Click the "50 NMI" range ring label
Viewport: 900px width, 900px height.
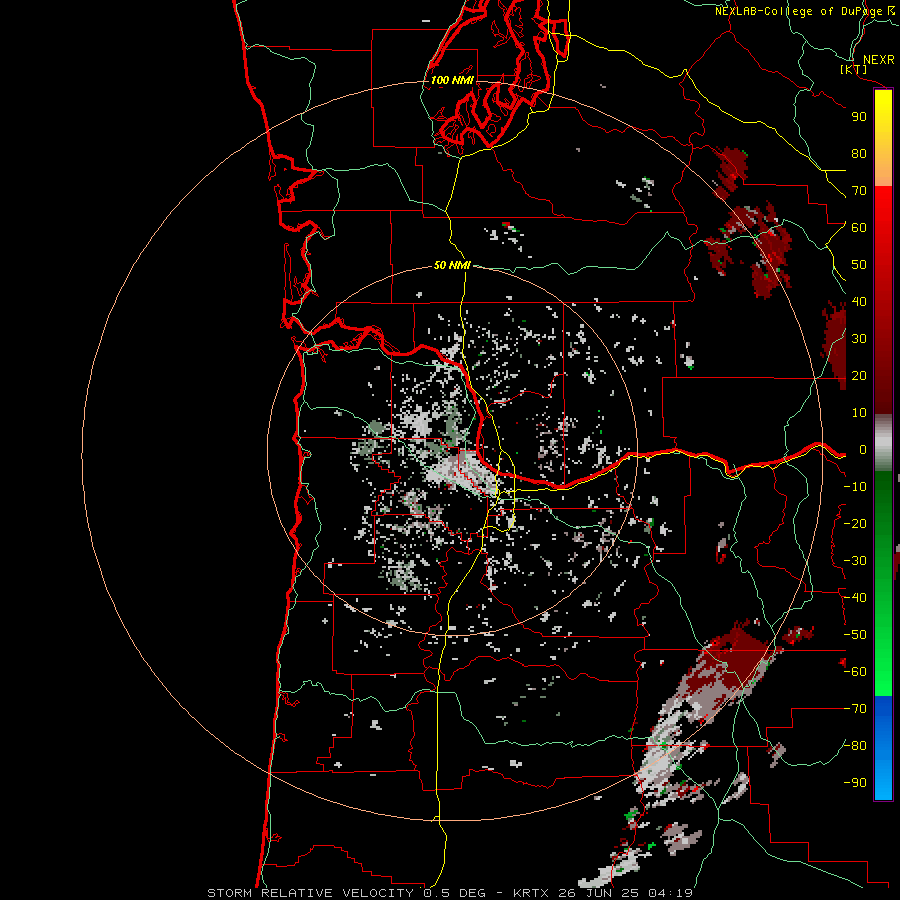pos(452,265)
